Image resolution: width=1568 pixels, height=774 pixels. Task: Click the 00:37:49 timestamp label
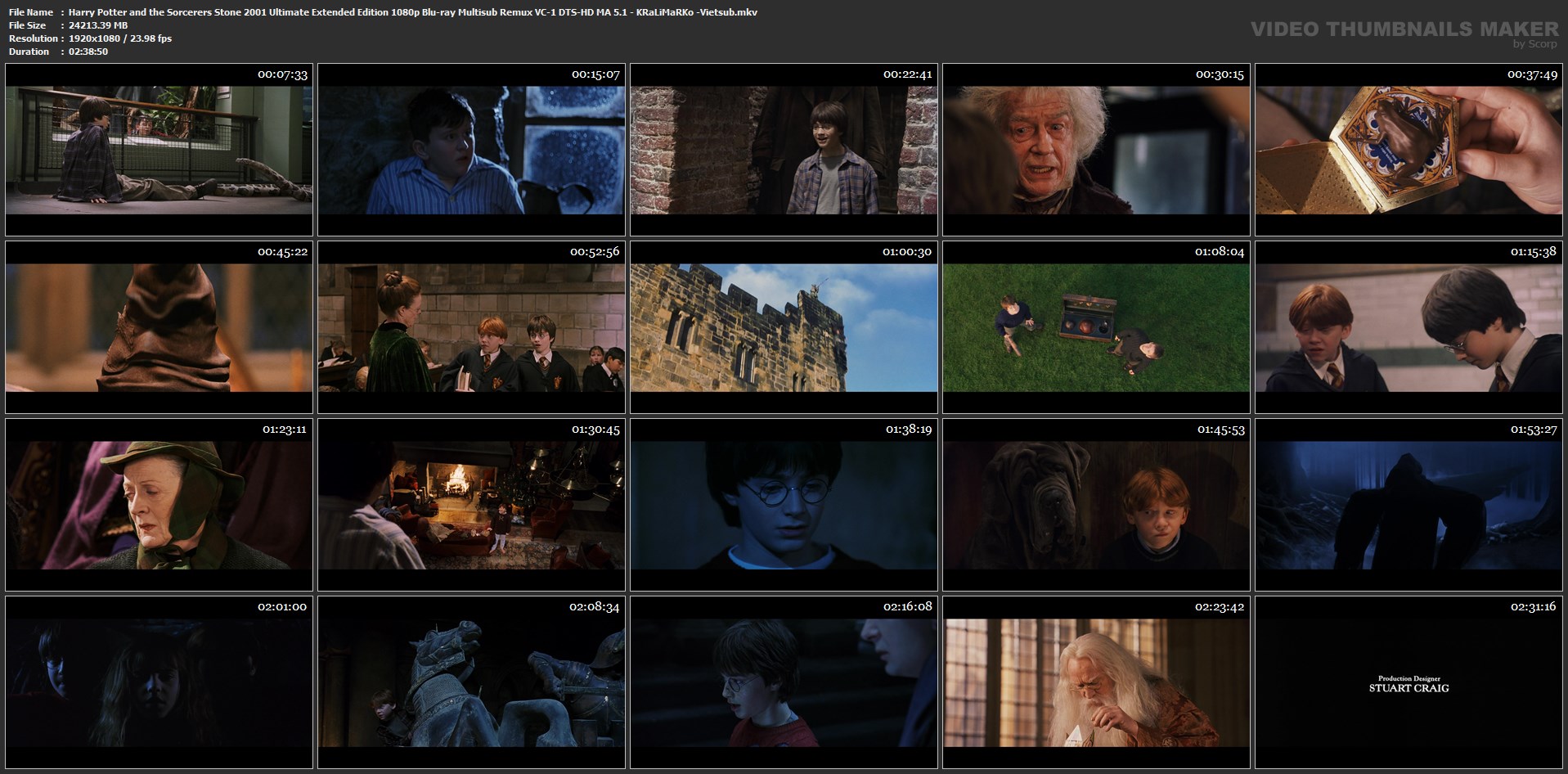pyautogui.click(x=1533, y=74)
